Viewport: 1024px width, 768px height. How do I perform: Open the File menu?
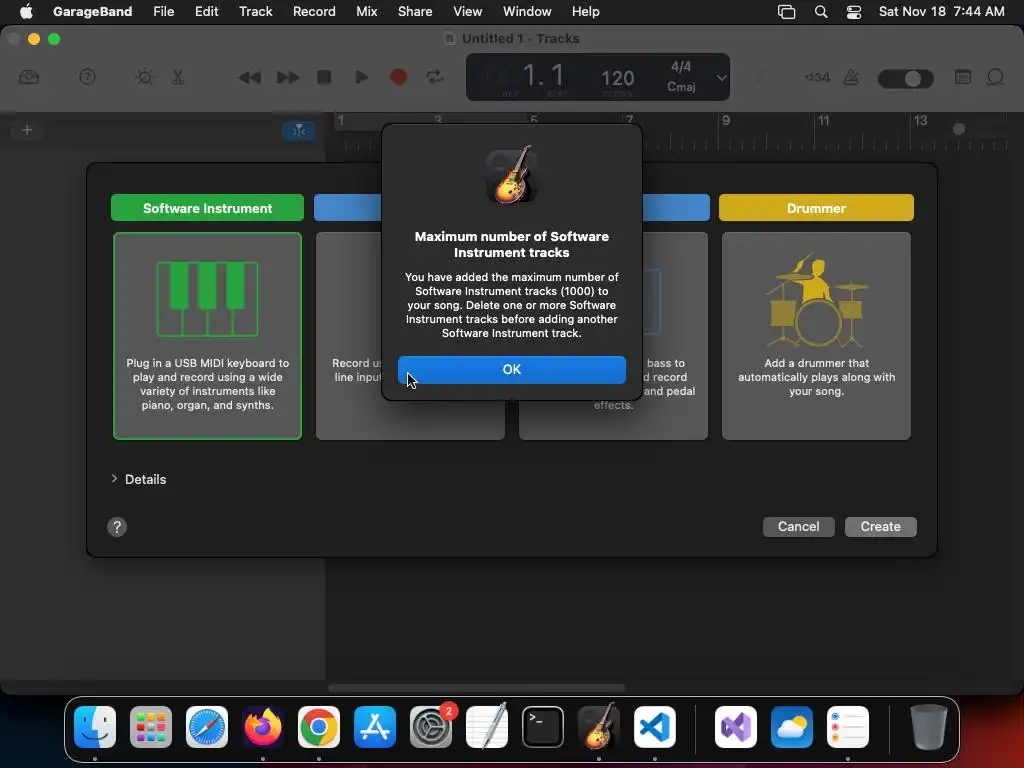coord(163,11)
